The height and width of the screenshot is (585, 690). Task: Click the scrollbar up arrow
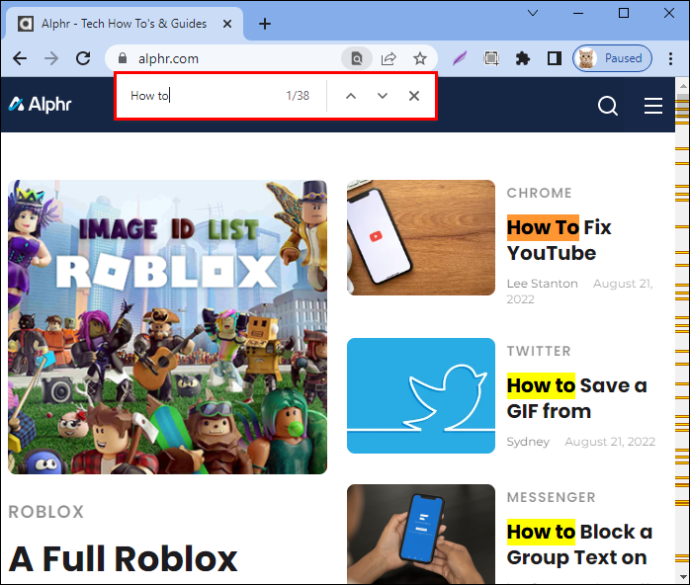(683, 85)
